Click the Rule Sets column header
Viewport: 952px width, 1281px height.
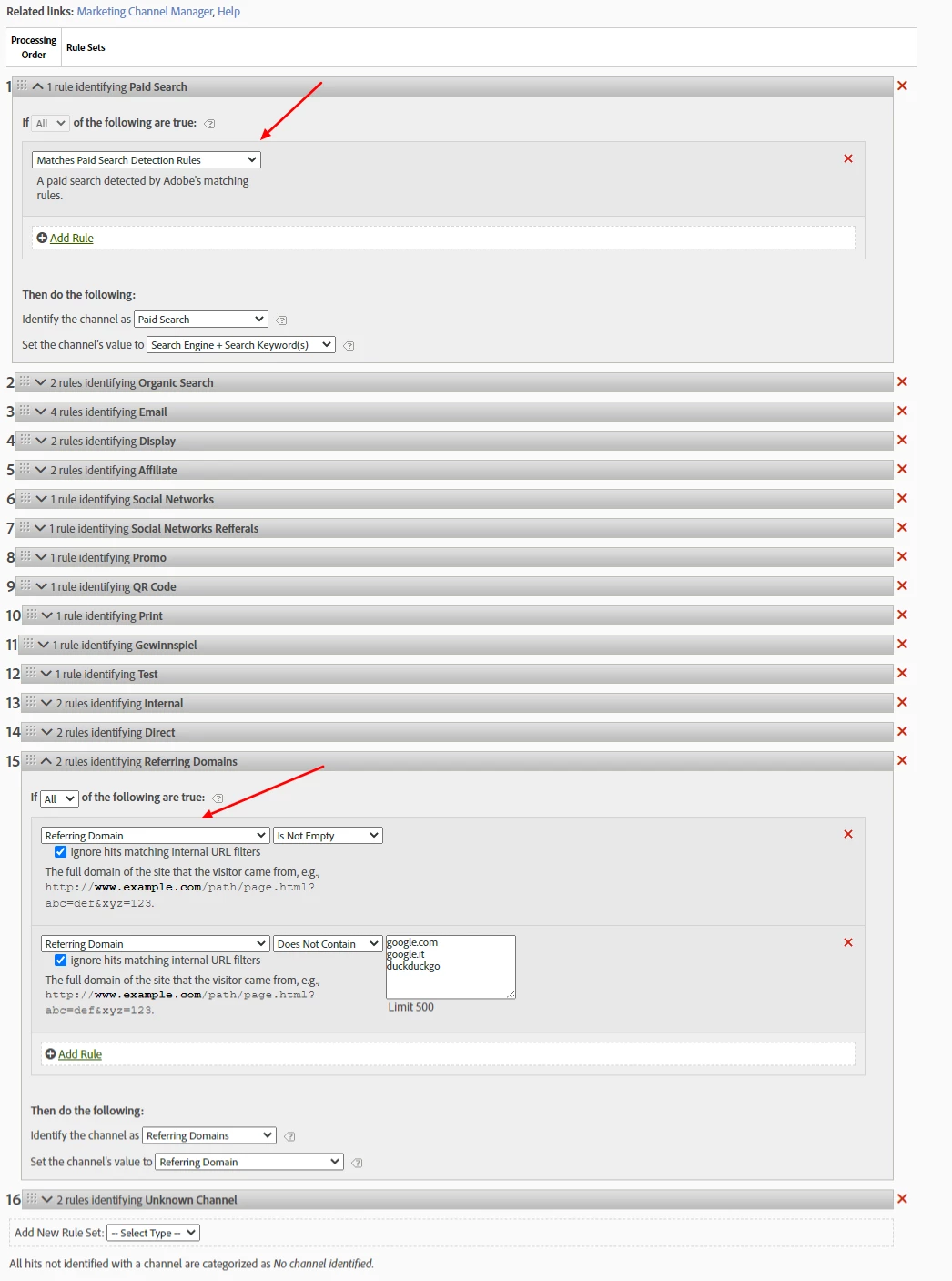[x=86, y=47]
